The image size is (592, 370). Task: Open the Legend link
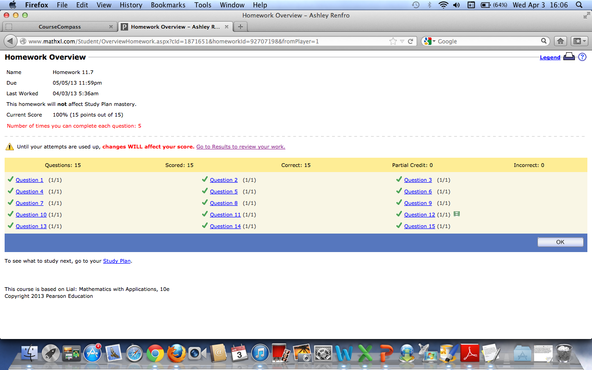point(550,57)
